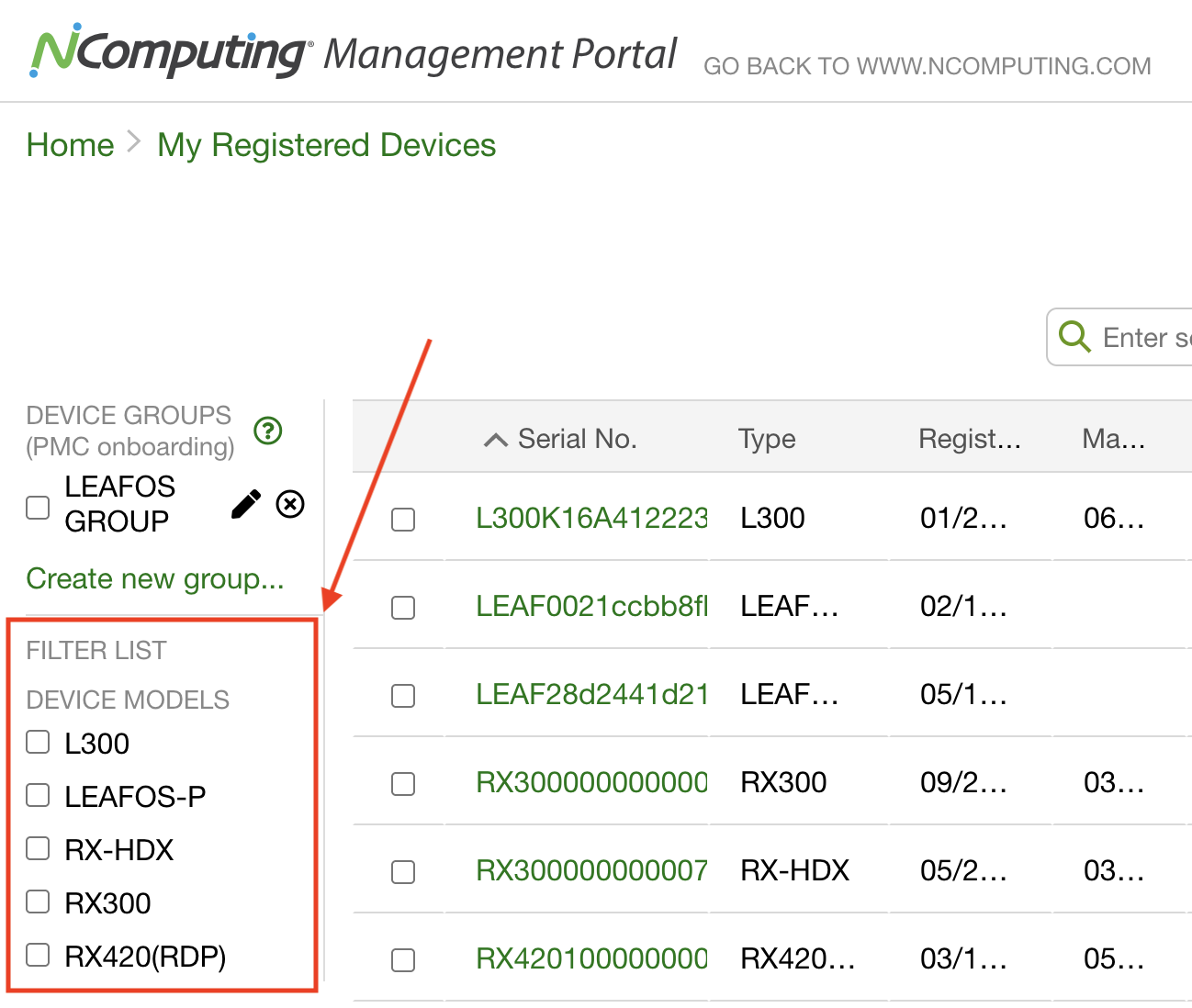1192x1008 pixels.
Task: Sort by Ma... column header
Action: tap(1114, 439)
